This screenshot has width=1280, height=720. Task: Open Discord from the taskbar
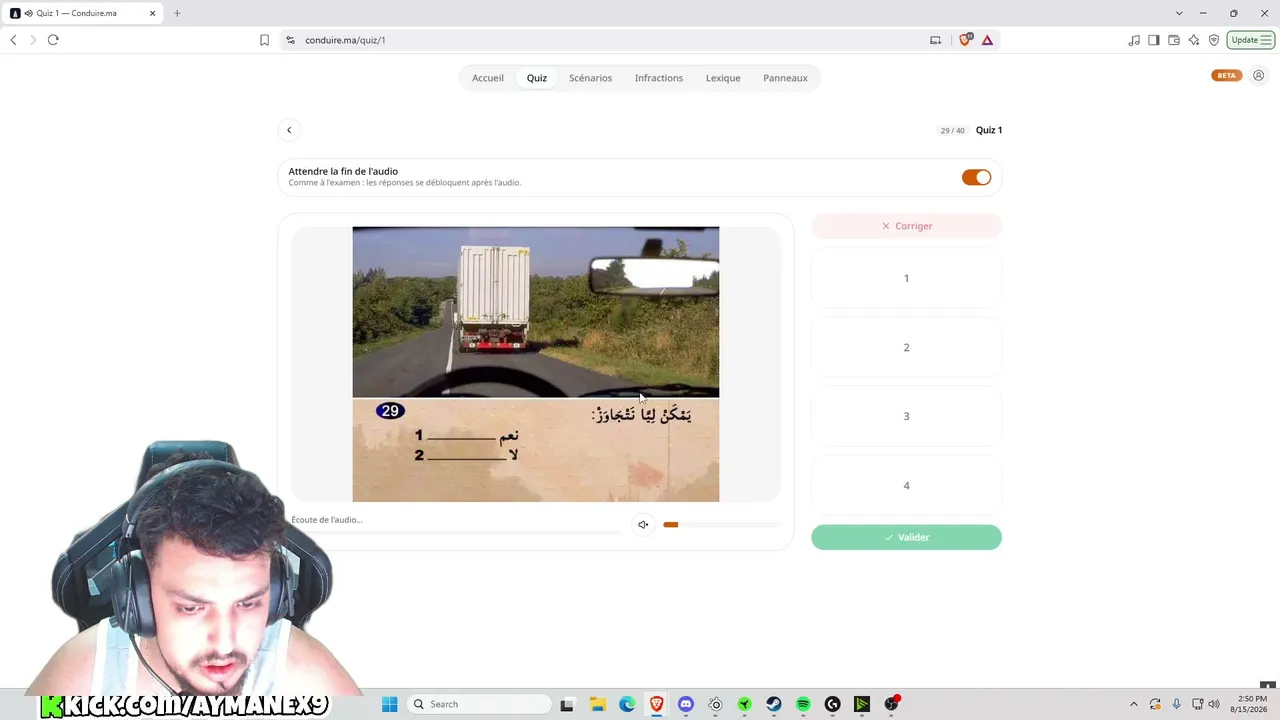click(686, 704)
